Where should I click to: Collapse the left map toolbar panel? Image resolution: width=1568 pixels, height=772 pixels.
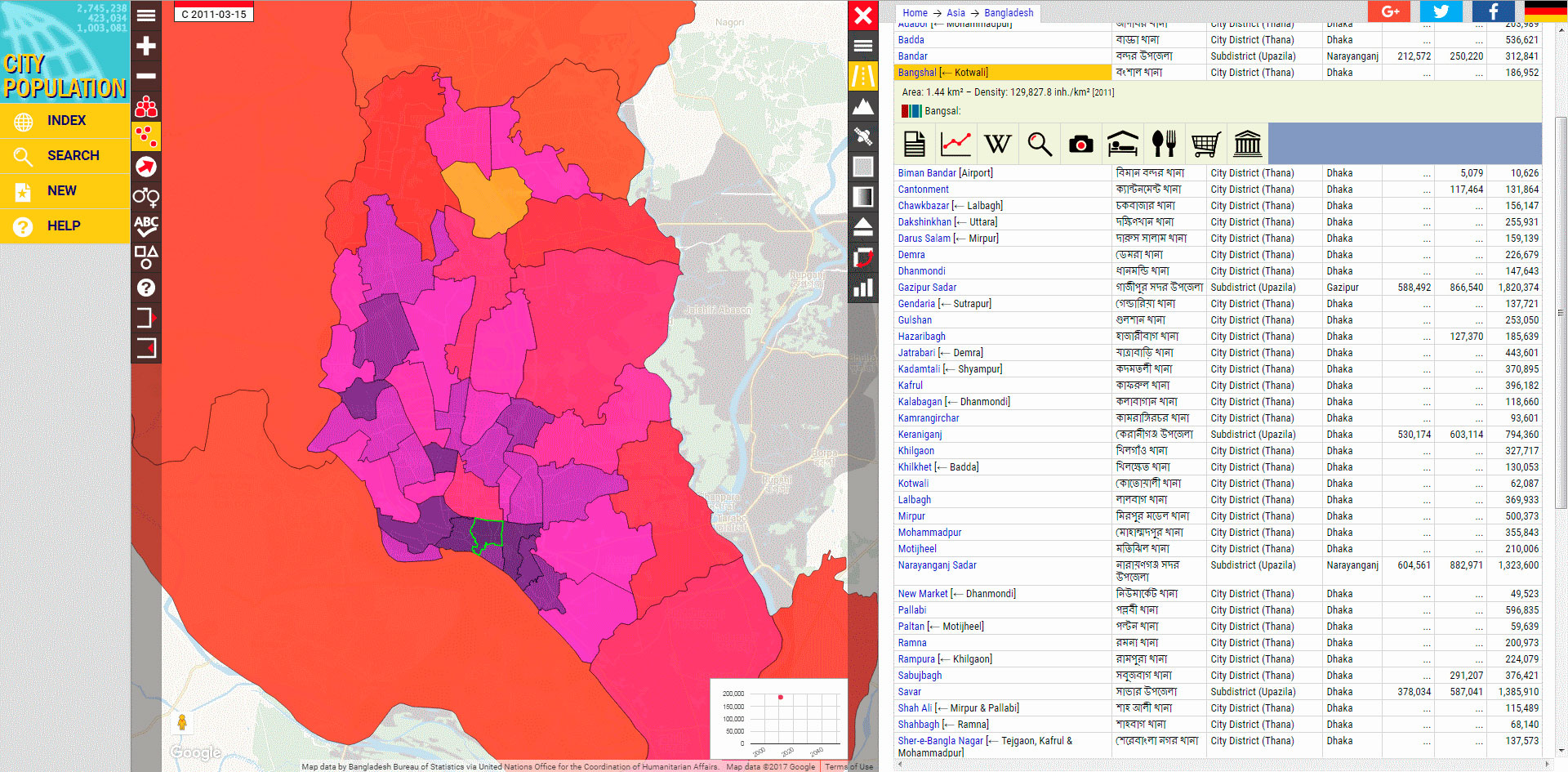(x=146, y=348)
